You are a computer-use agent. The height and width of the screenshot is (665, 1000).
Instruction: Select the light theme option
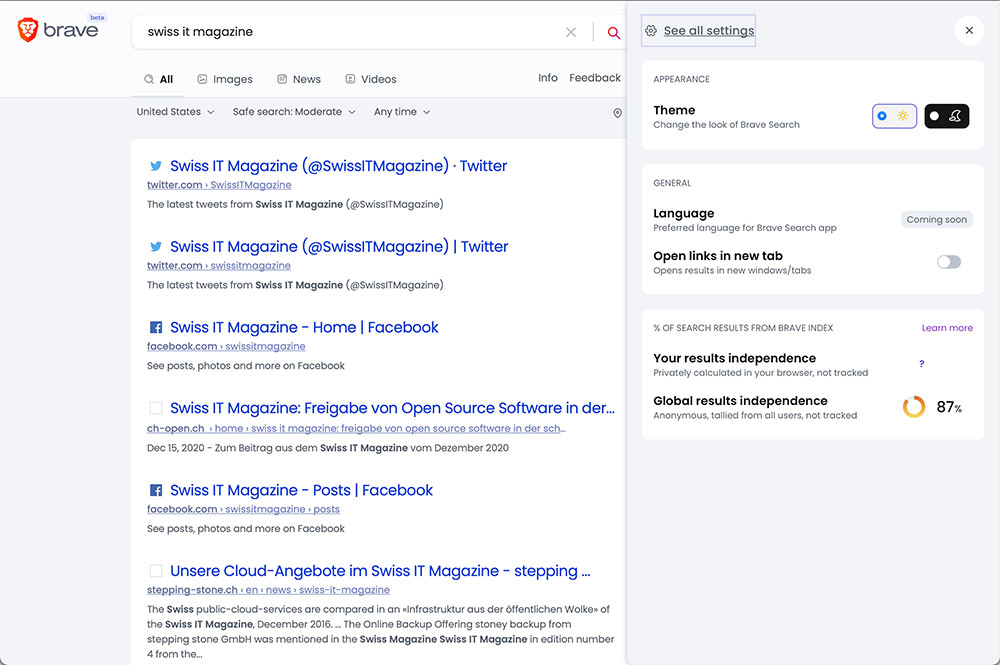(x=894, y=116)
